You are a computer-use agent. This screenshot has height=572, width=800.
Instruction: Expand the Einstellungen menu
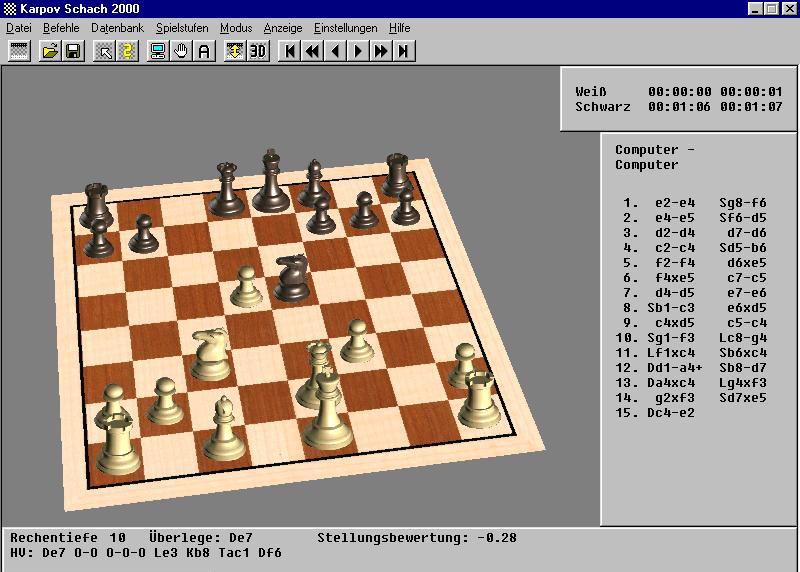pos(345,28)
